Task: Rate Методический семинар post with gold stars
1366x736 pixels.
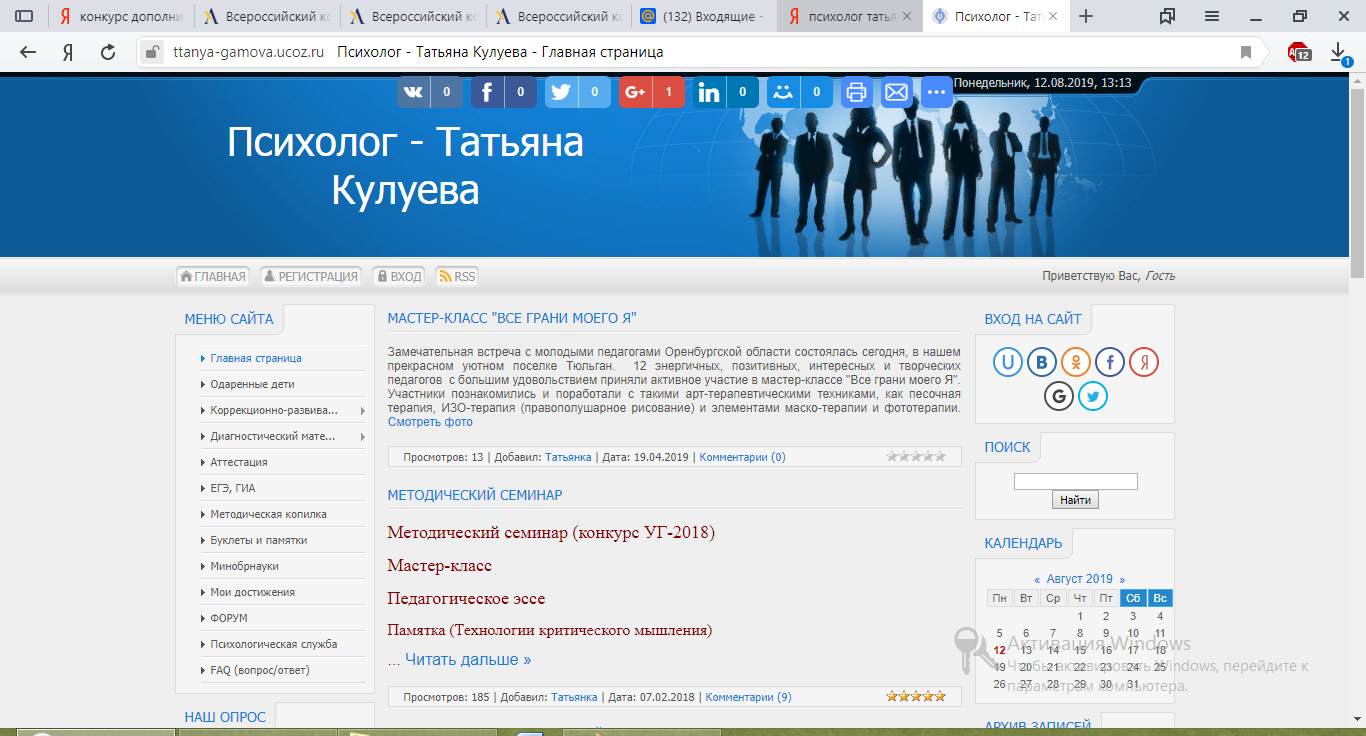Action: (916, 696)
